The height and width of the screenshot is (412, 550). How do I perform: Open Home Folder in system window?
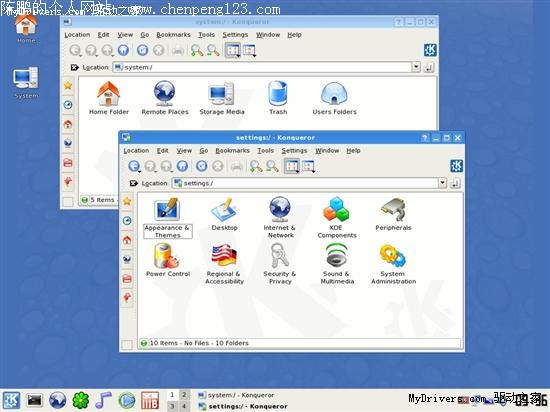click(x=109, y=98)
